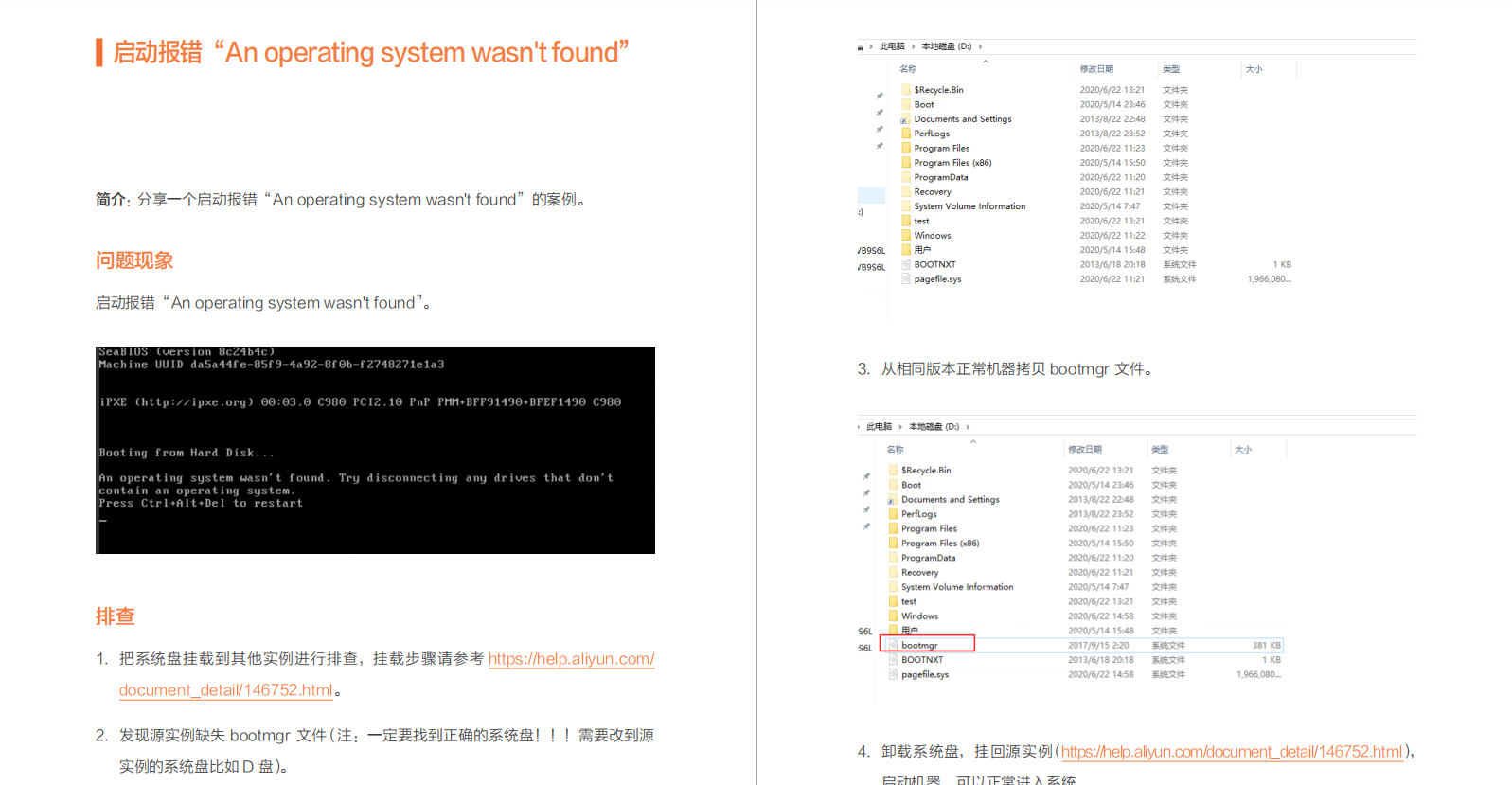The image size is (1512, 785).
Task: Click Program Files (x86) name in the bottom explorer
Action: 940,544
